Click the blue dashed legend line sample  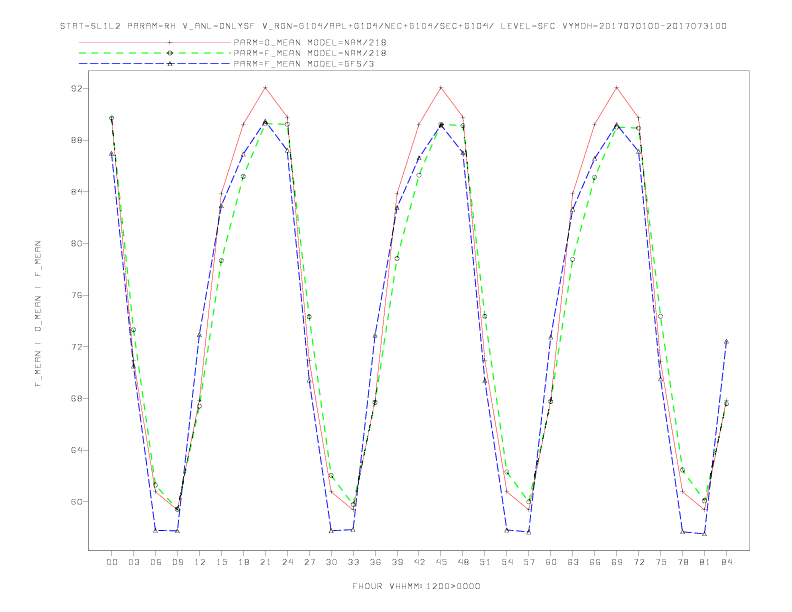coord(155,64)
